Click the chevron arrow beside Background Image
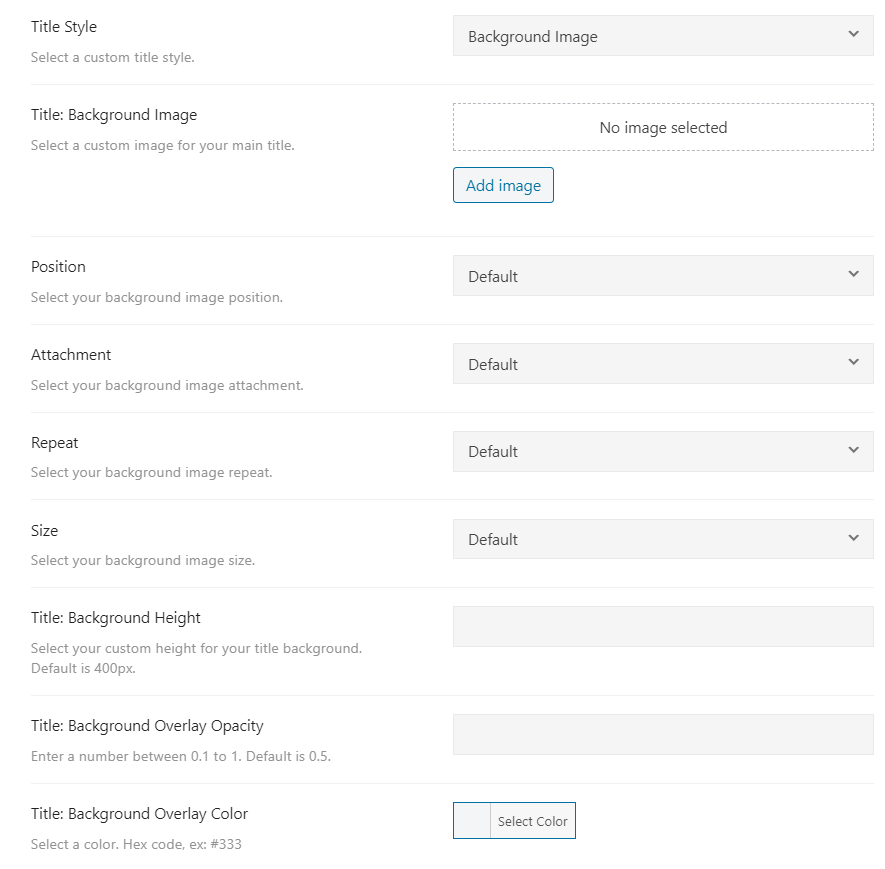The image size is (885, 869). tap(853, 35)
